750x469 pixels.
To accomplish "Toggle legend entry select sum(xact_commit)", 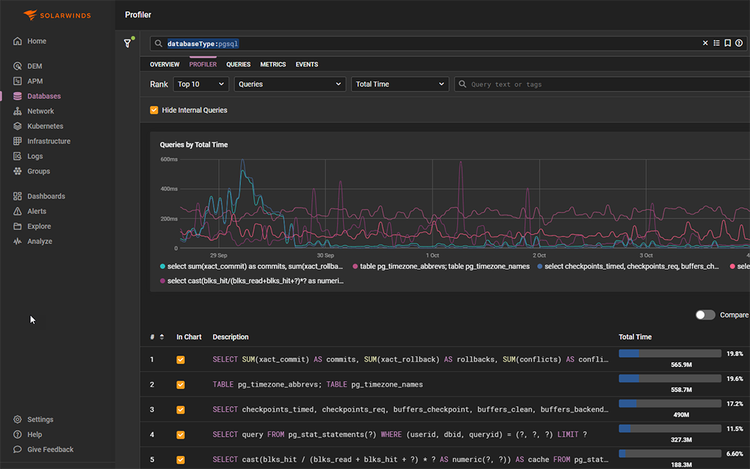I will tap(252, 266).
